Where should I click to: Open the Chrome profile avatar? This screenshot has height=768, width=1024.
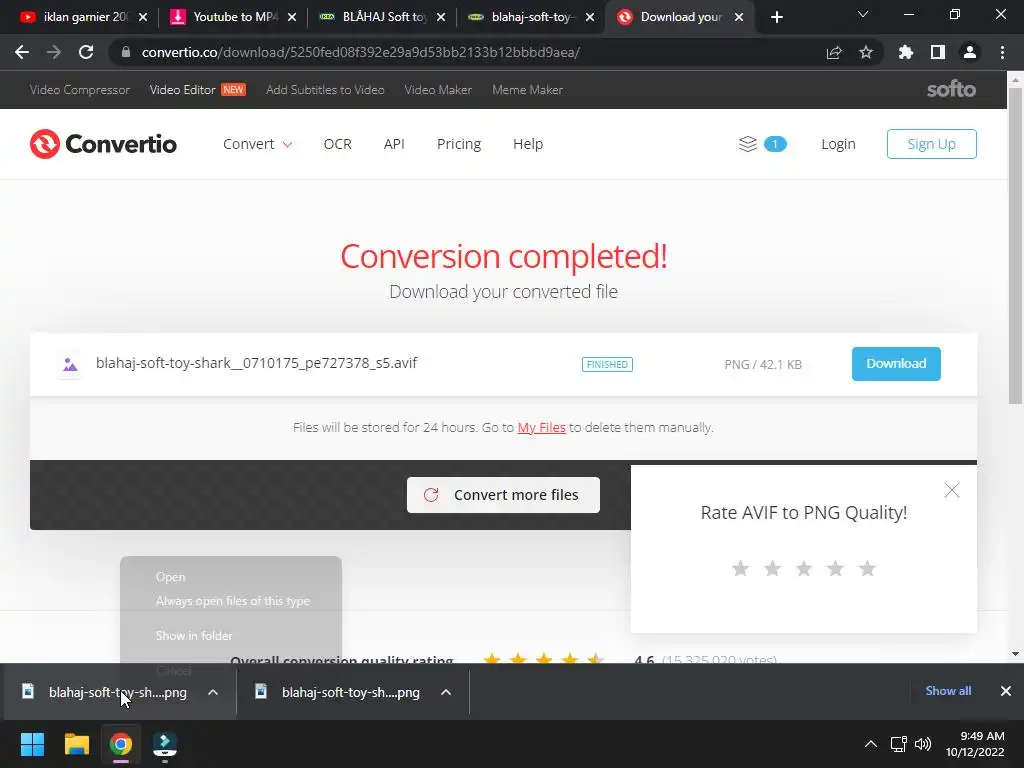[970, 52]
